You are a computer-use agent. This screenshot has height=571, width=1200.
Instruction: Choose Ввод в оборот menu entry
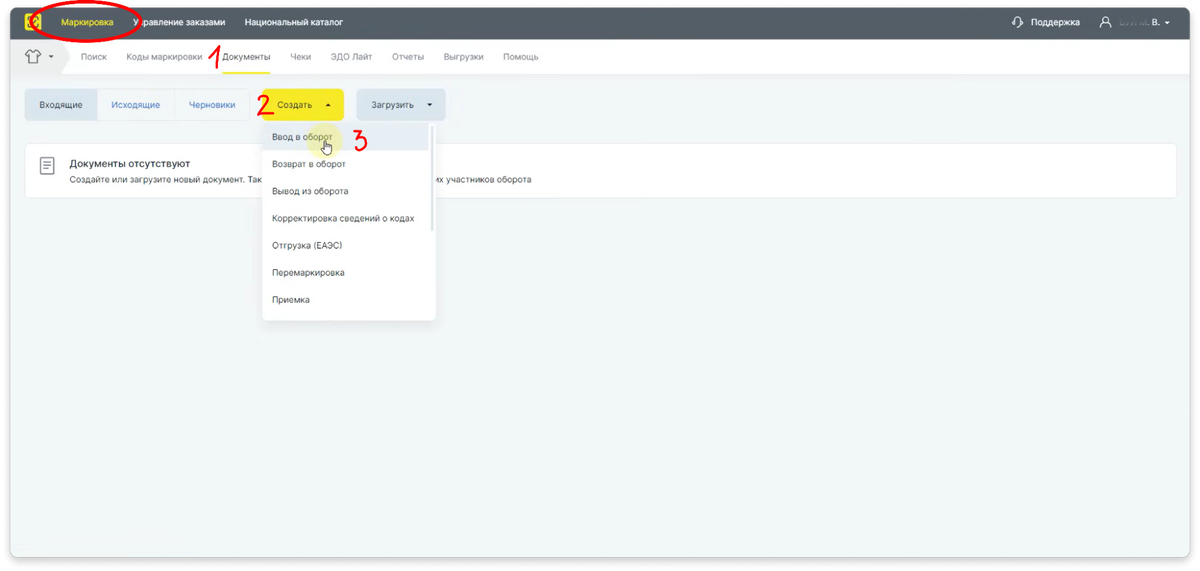[x=345, y=137]
